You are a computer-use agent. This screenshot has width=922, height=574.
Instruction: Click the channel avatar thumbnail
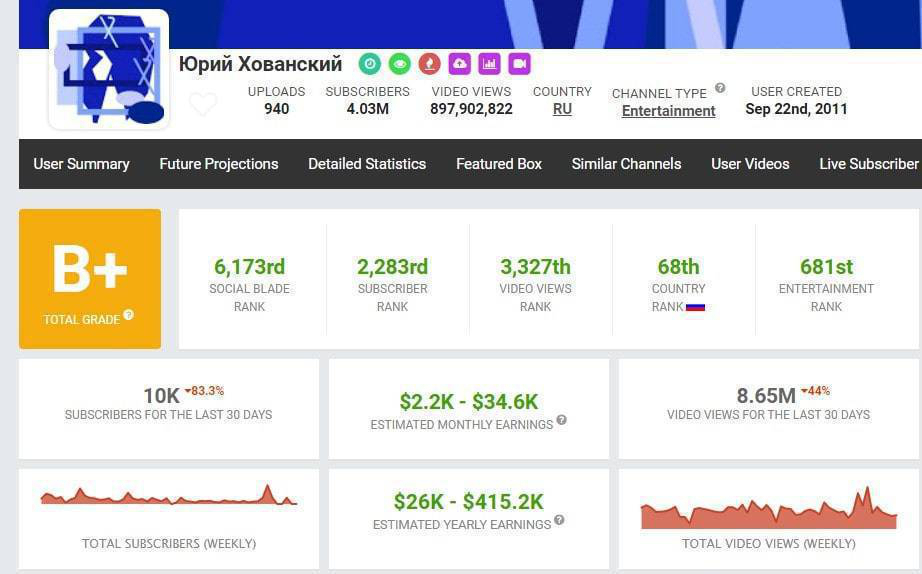(109, 70)
